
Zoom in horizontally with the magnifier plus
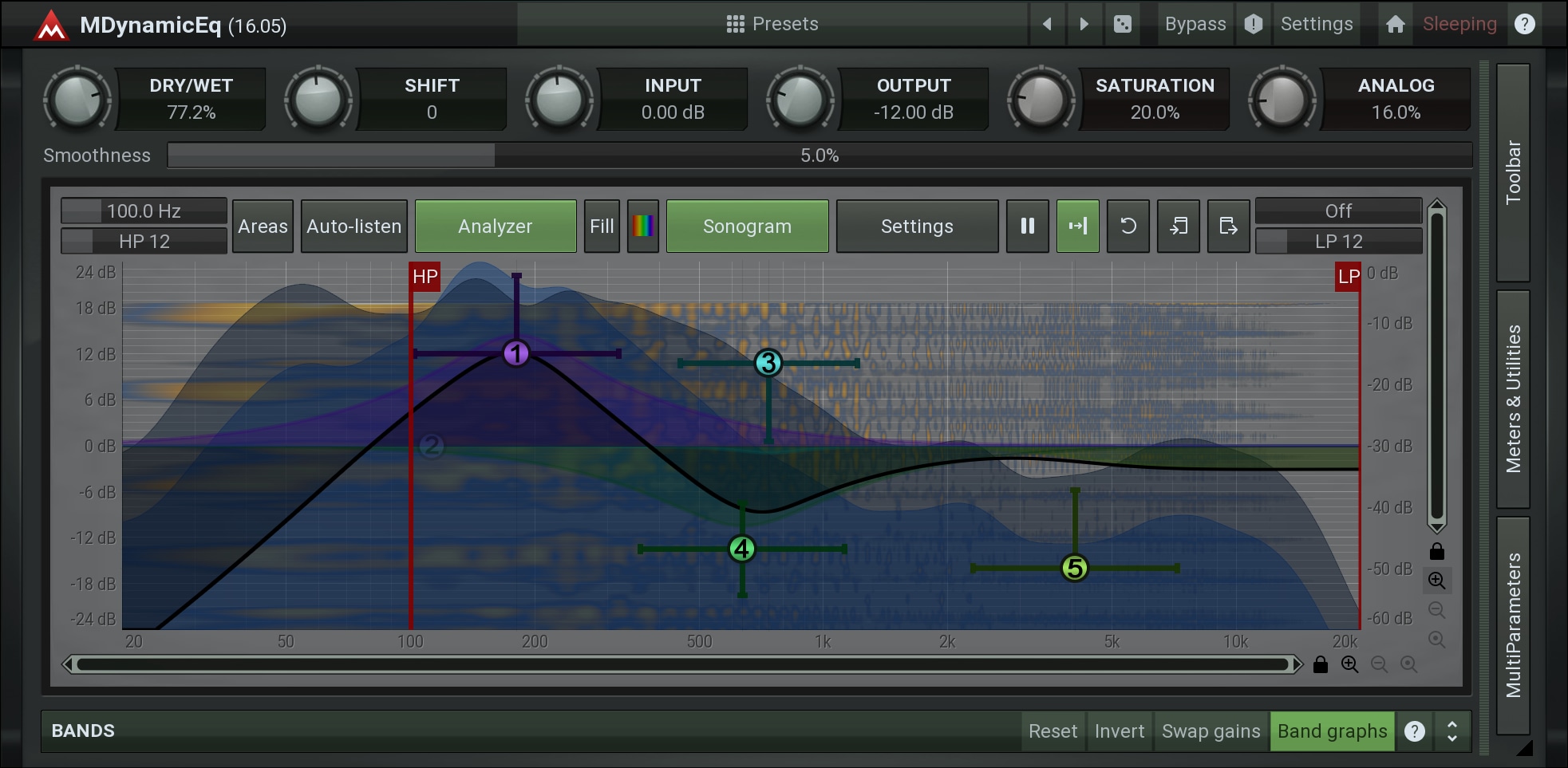pyautogui.click(x=1350, y=664)
